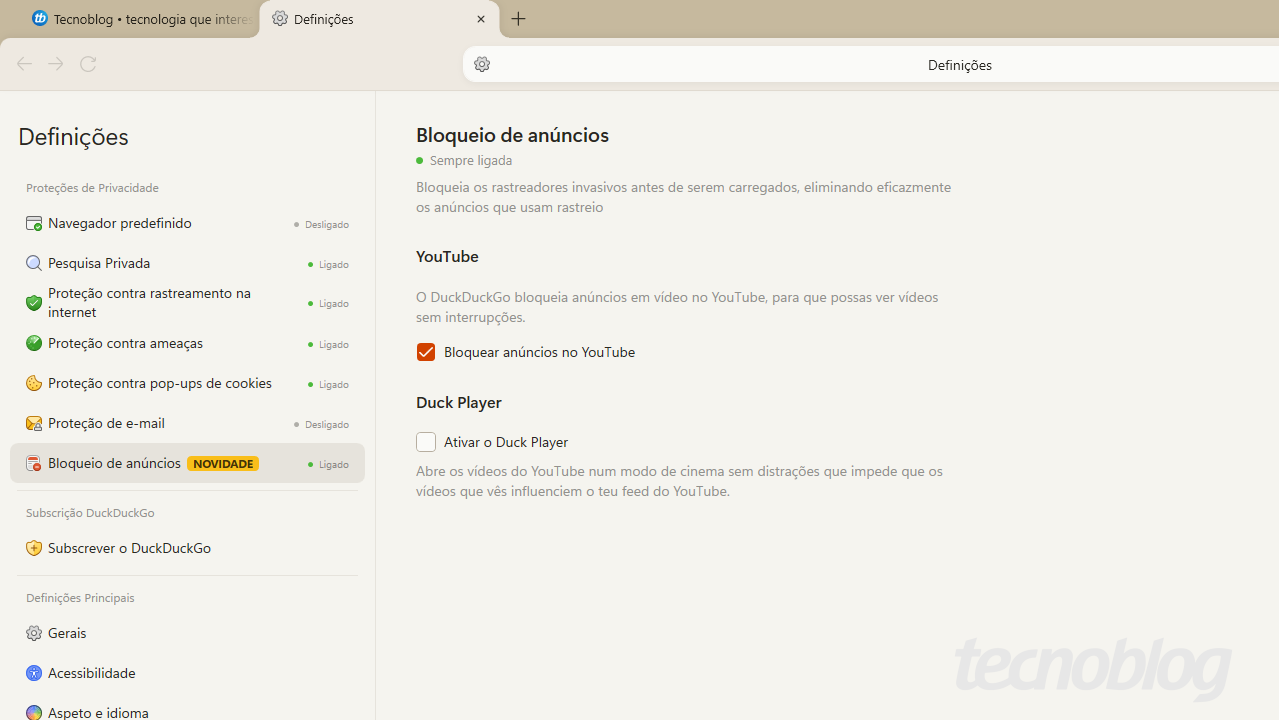This screenshot has width=1279, height=720.
Task: Enable the Ativar o Duck Player checkbox
Action: point(426,442)
